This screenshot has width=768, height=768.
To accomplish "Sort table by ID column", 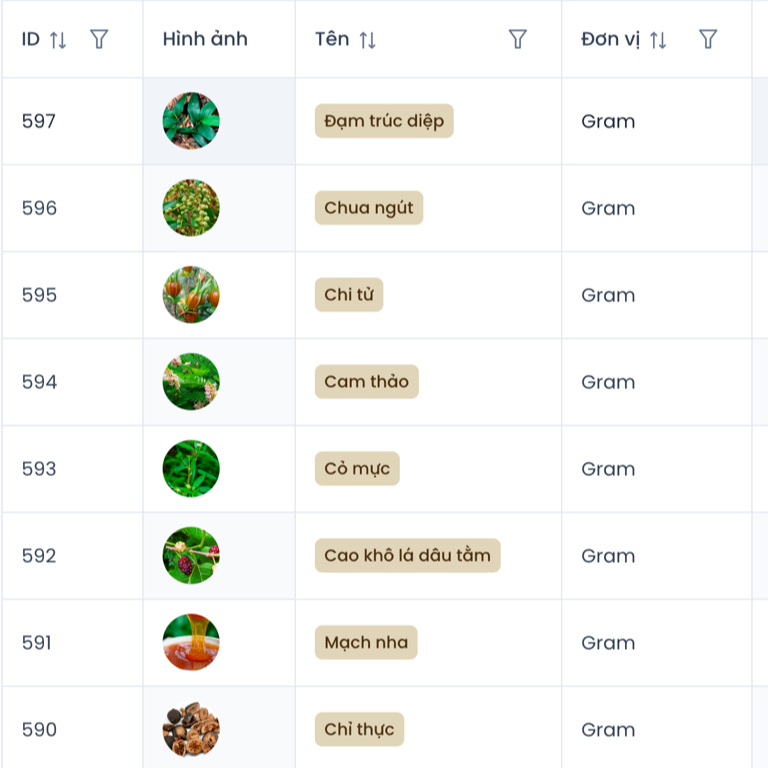I will (x=58, y=40).
